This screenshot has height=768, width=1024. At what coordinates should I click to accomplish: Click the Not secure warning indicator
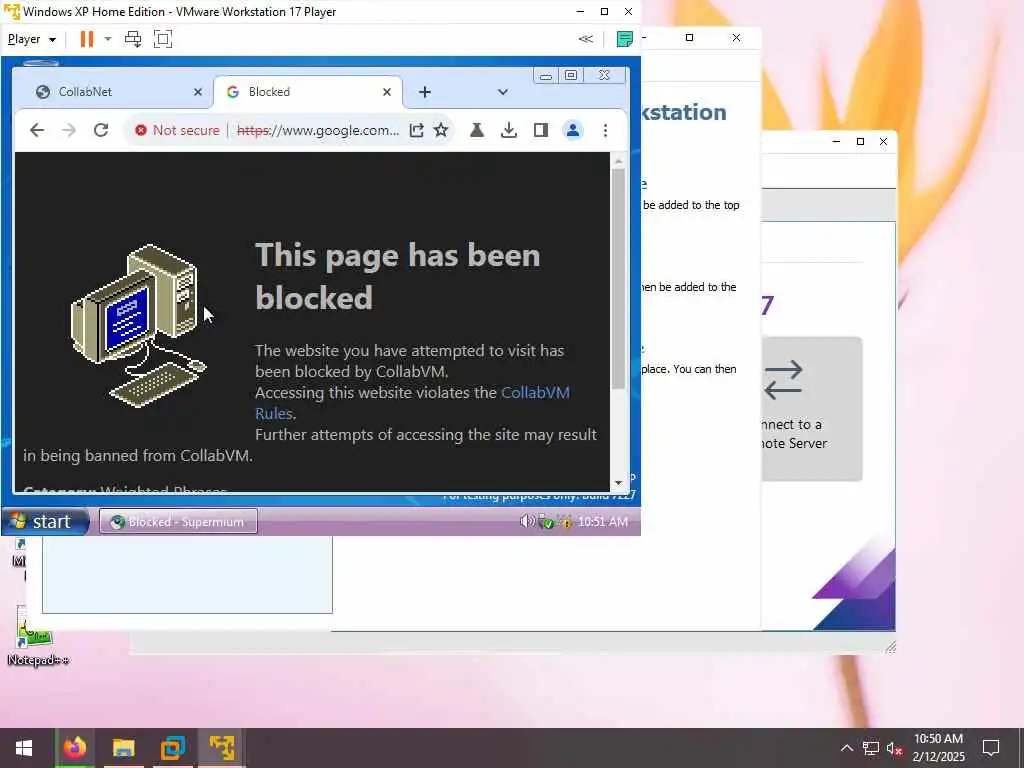[x=177, y=130]
